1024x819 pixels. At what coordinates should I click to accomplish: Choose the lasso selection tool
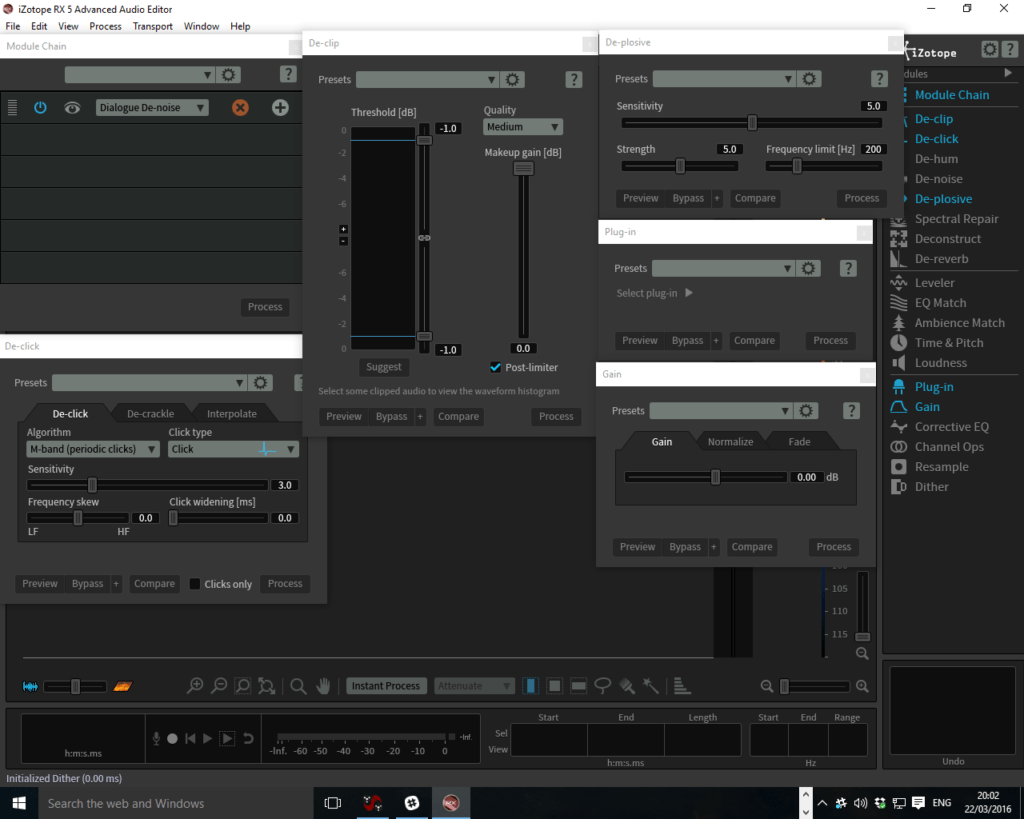[603, 686]
